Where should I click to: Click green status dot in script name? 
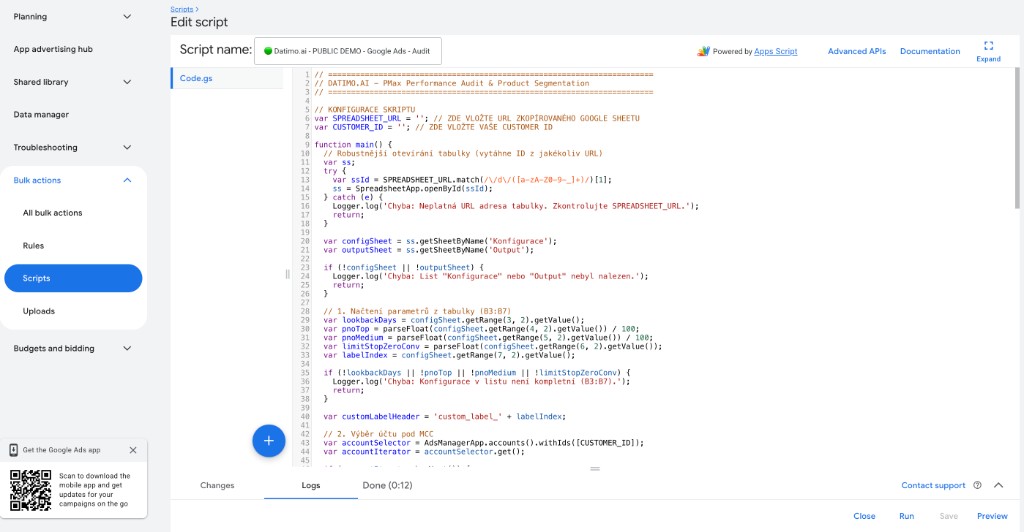coord(268,51)
